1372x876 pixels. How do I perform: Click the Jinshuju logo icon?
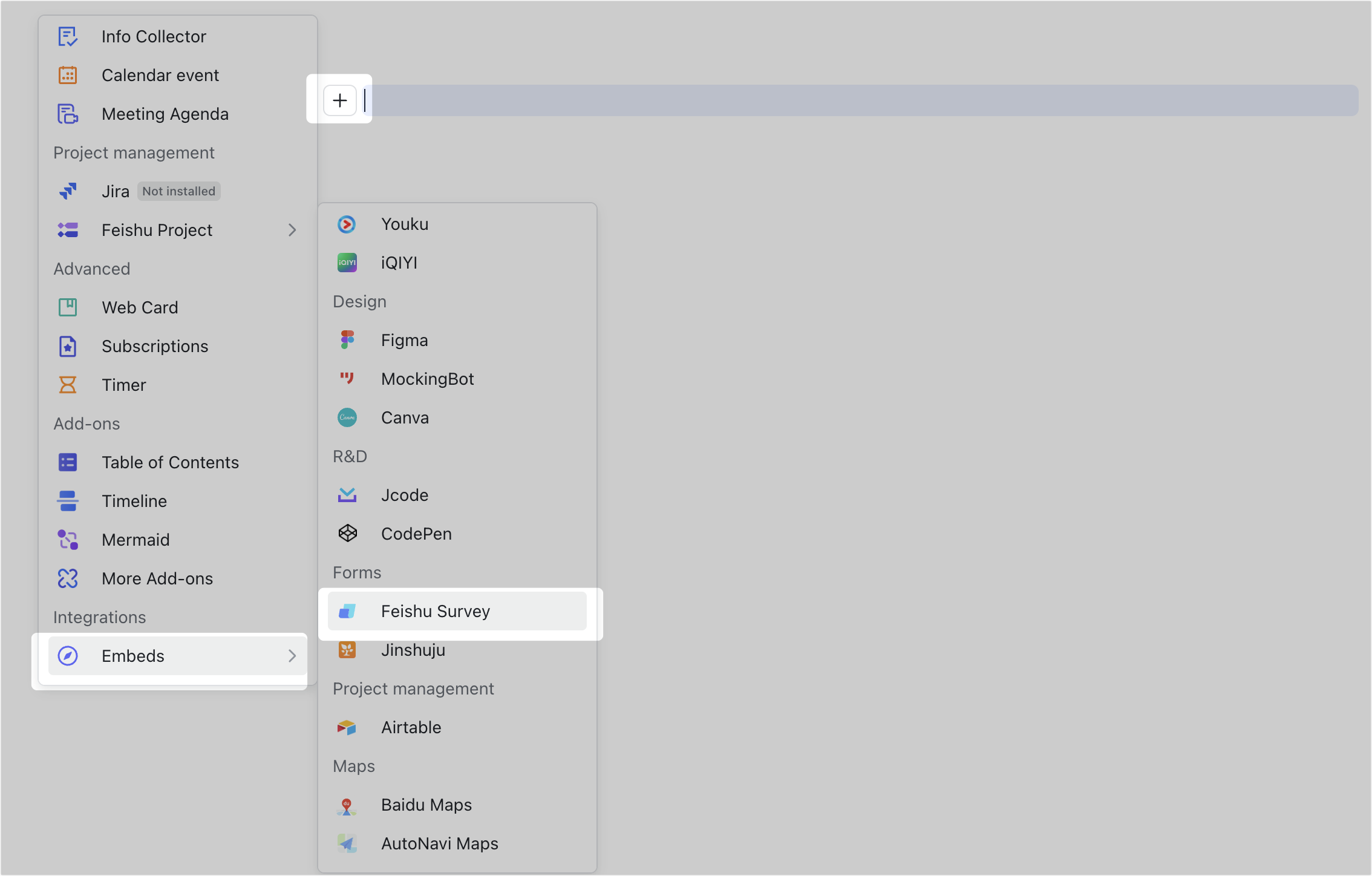347,650
